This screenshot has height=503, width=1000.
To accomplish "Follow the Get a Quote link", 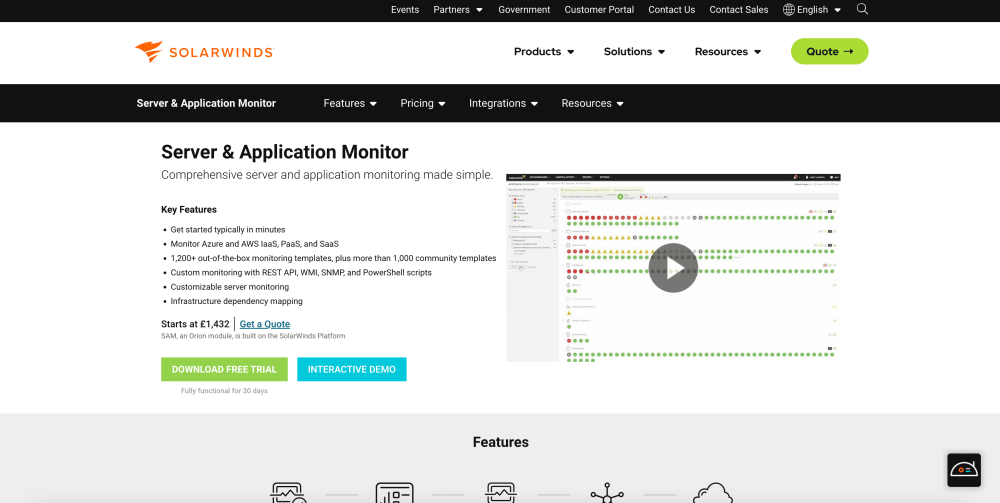I will 265,324.
